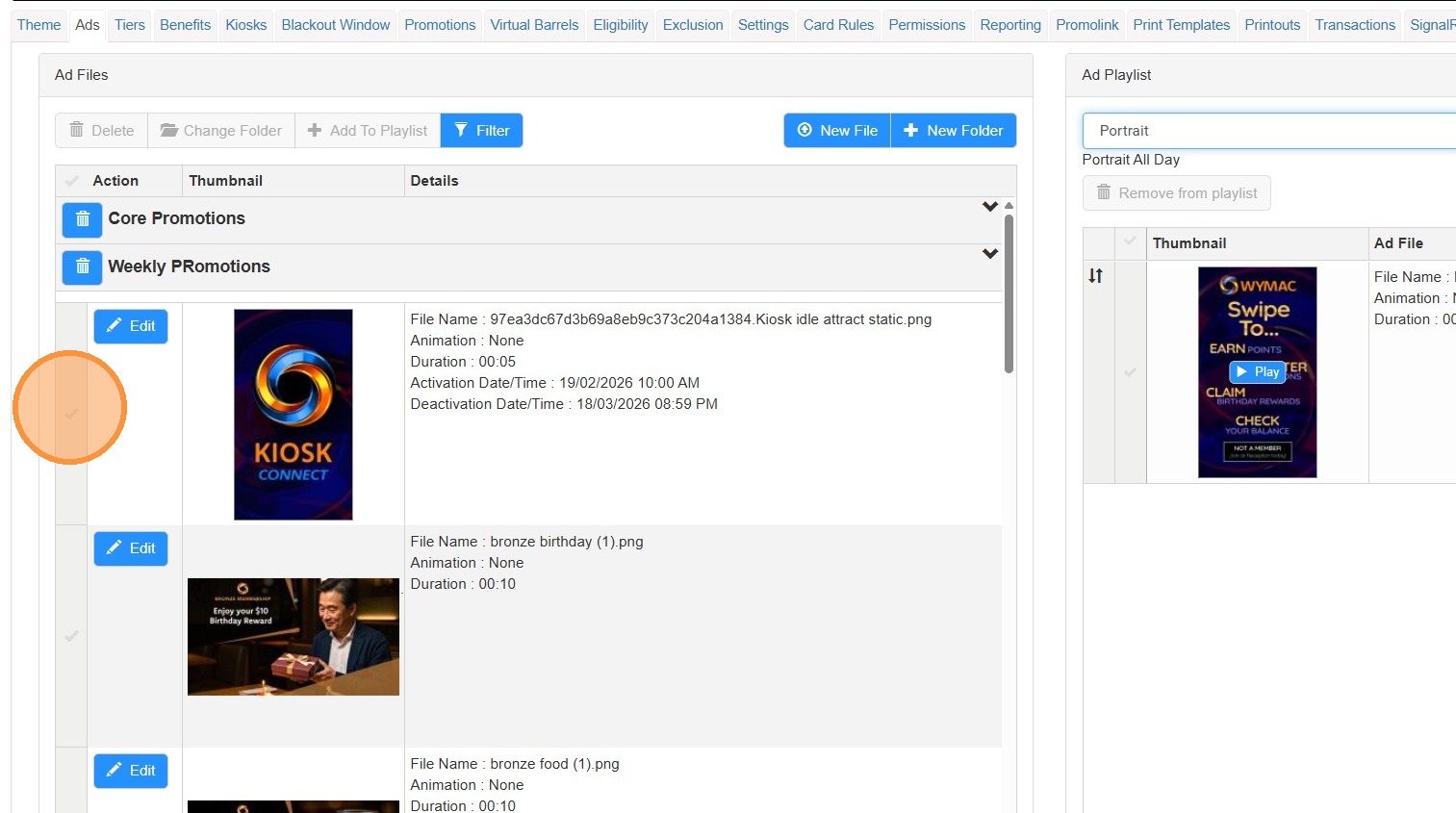Open the Card Rules tab
1456x813 pixels.
pos(839,25)
